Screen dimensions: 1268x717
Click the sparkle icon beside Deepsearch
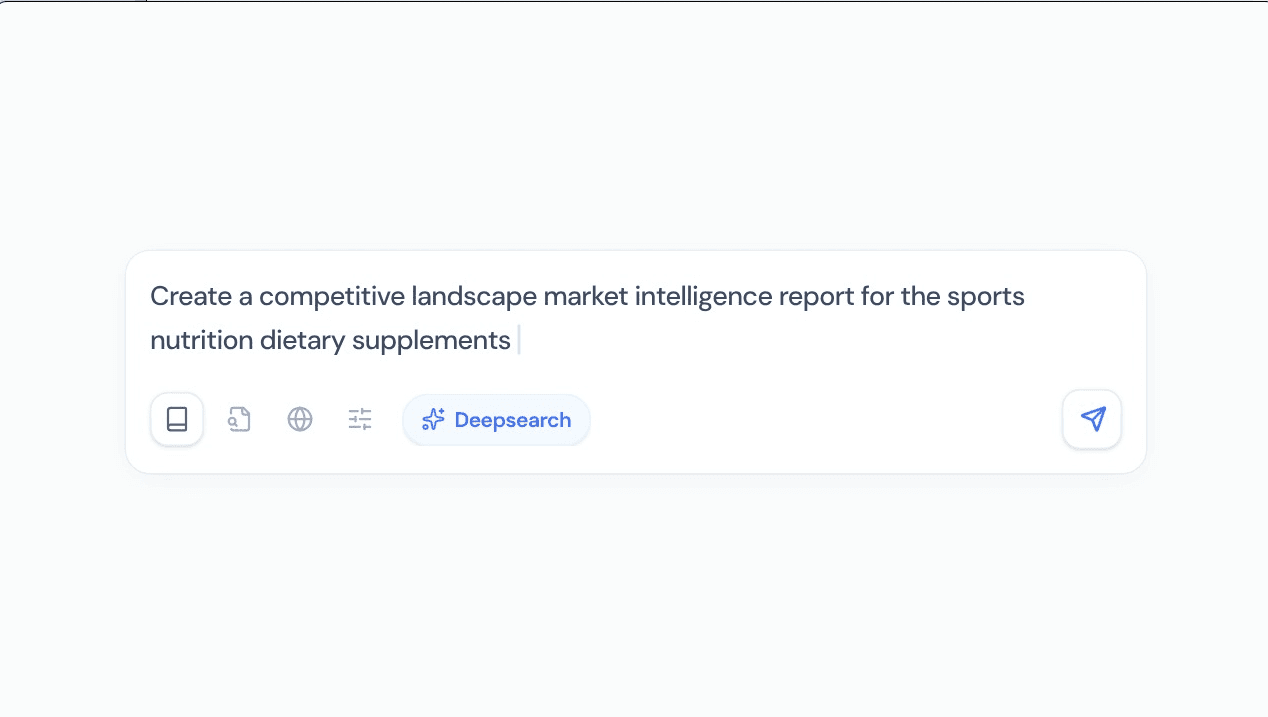point(433,420)
